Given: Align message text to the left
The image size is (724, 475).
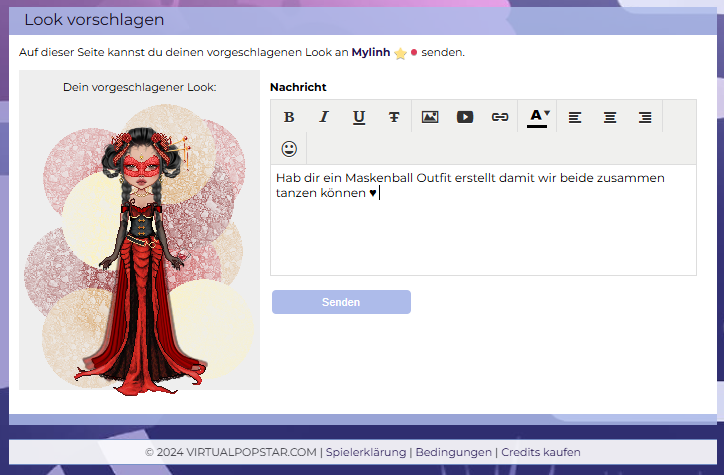Looking at the screenshot, I should [575, 117].
